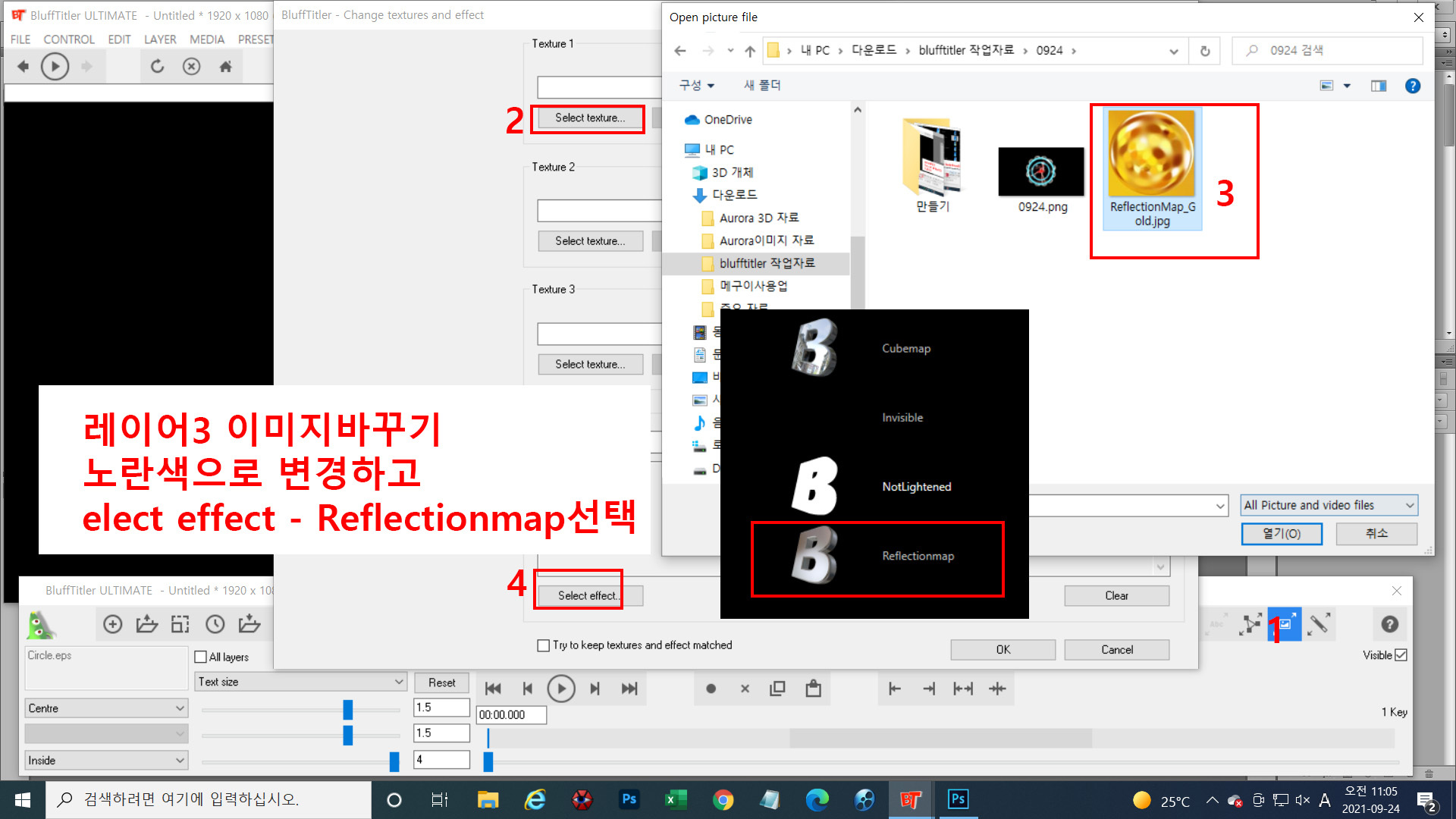This screenshot has width=1456, height=819.
Task: Click the home icon in top toolbar
Action: pyautogui.click(x=225, y=67)
